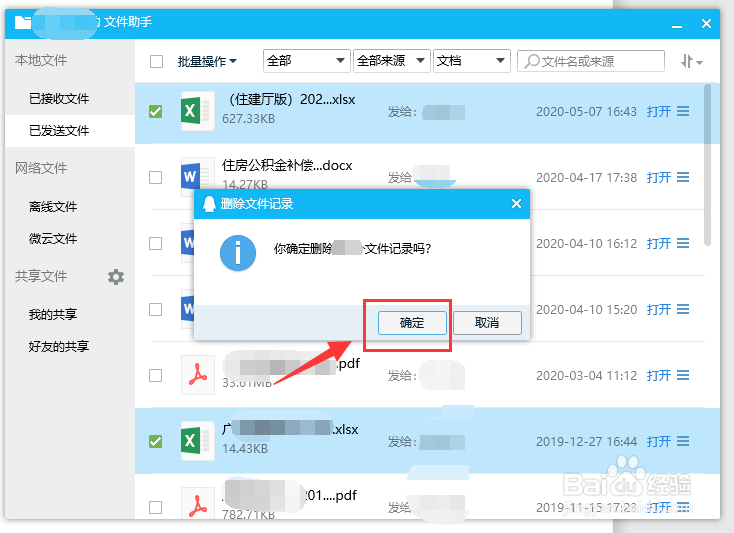Show more options for 2020-04-10 16:12 file
The height and width of the screenshot is (533, 734).
click(x=683, y=243)
